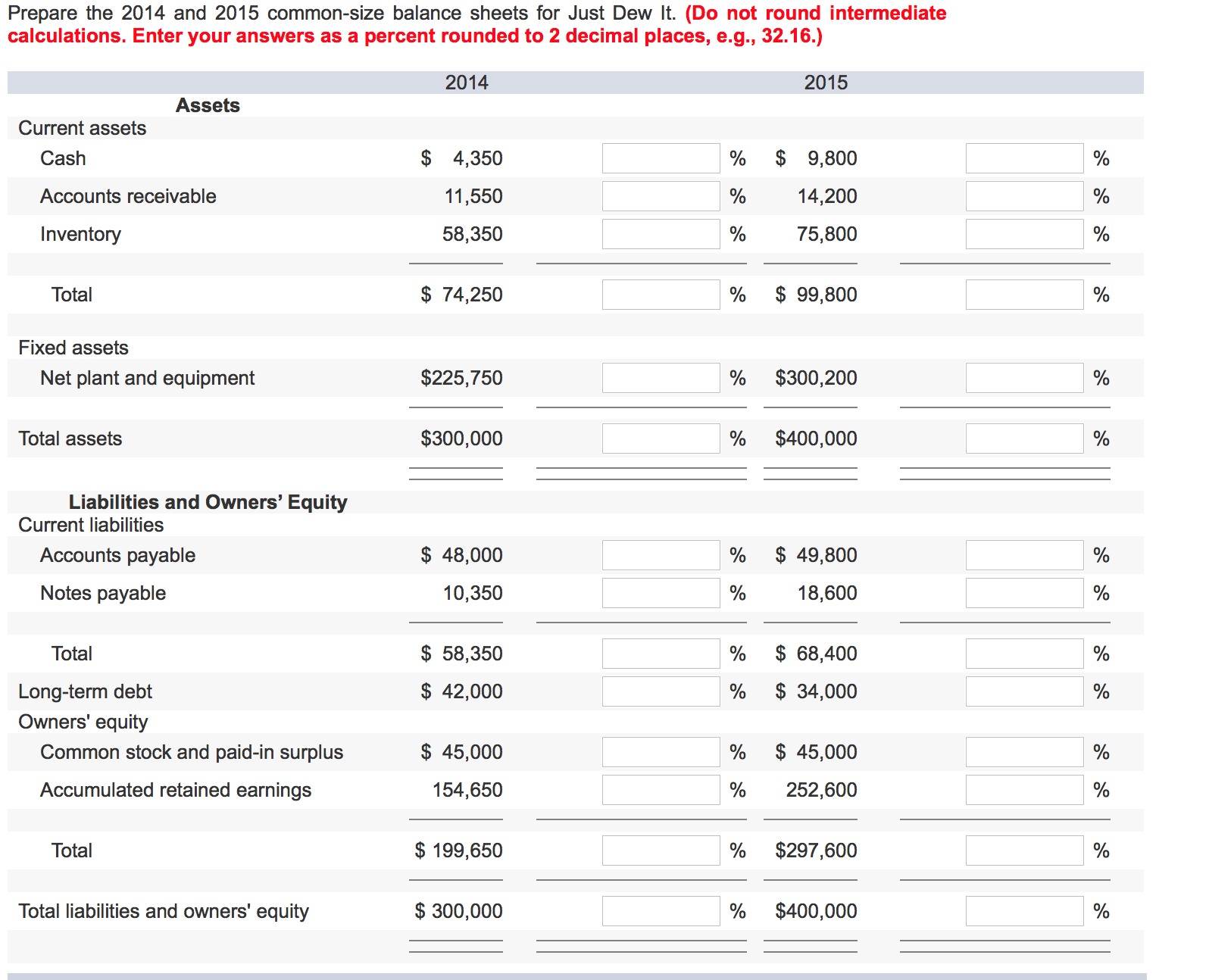Click the Assets section heading
1209x980 pixels.
(x=208, y=105)
